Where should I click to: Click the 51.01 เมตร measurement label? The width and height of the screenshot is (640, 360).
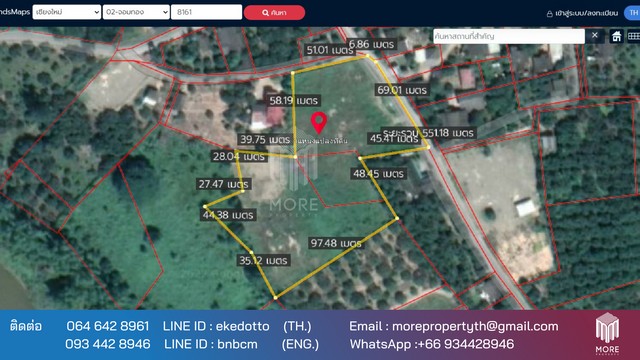tap(330, 50)
